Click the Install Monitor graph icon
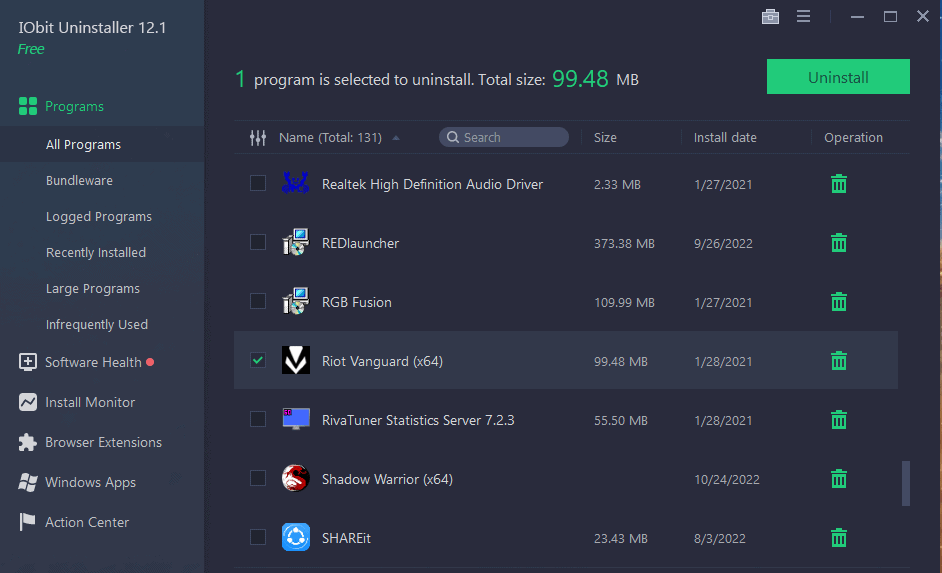The image size is (942, 573). [28, 402]
